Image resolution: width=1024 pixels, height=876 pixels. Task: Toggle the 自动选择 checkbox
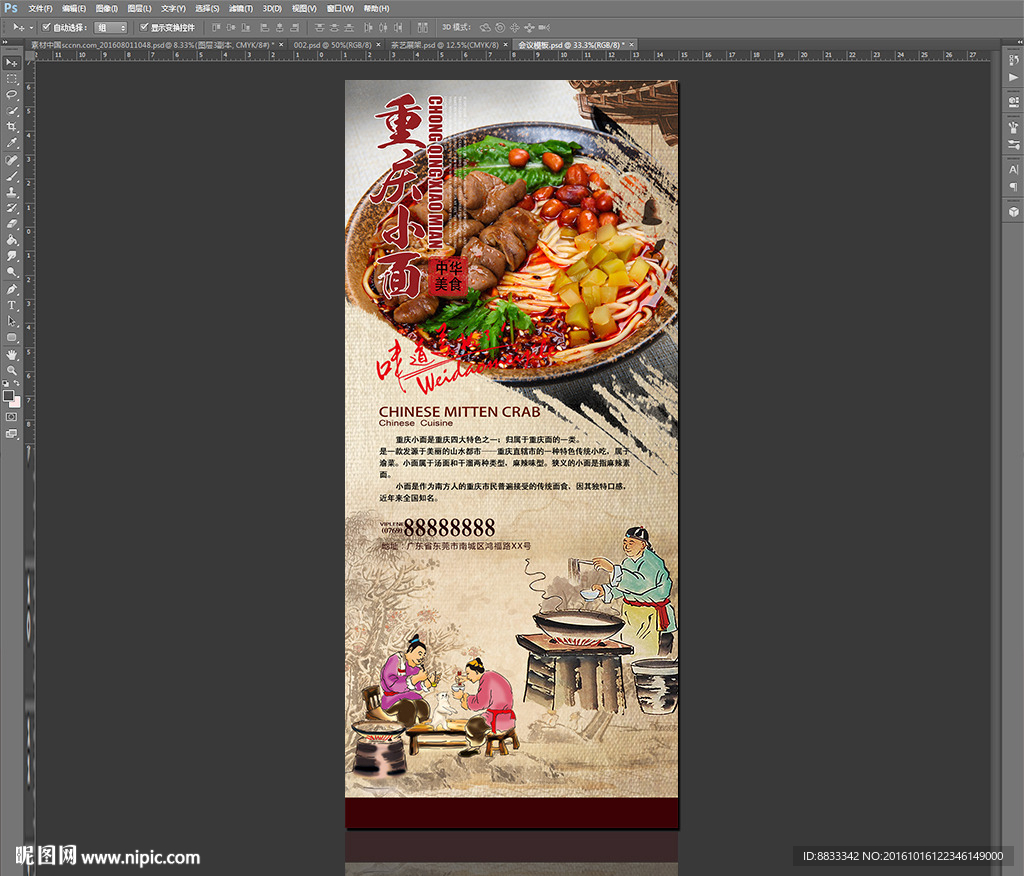(x=46, y=27)
